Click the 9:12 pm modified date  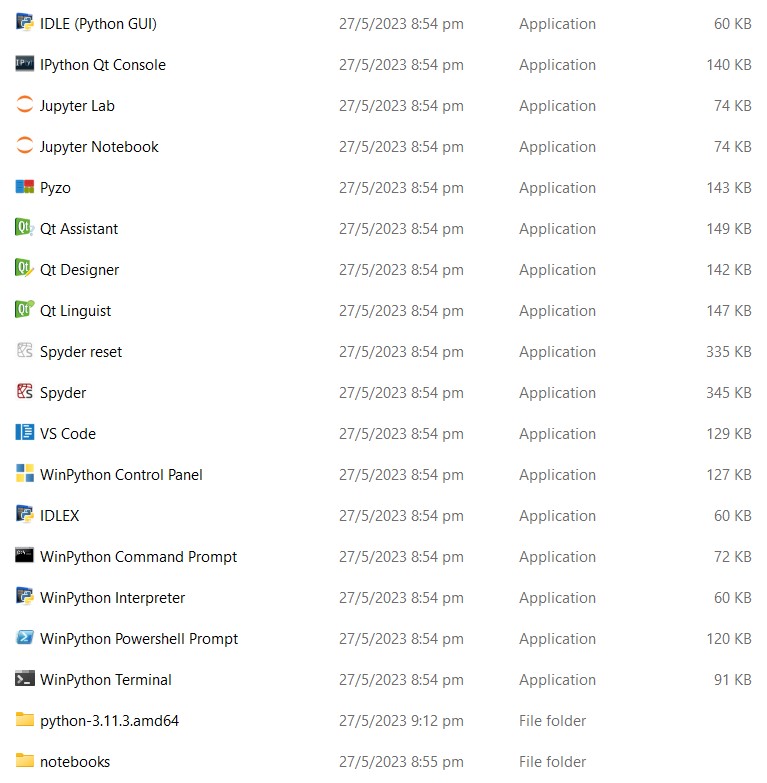click(401, 721)
